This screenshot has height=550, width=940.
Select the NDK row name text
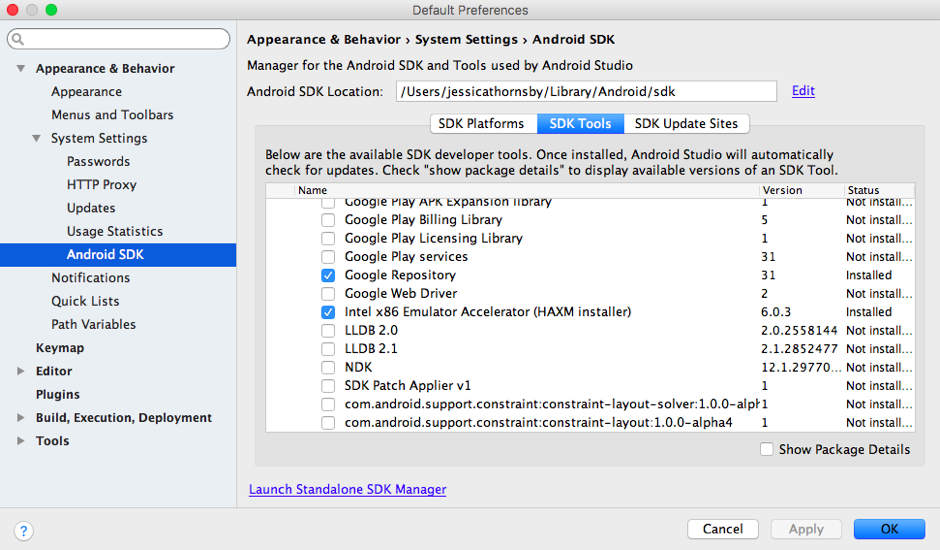[358, 367]
